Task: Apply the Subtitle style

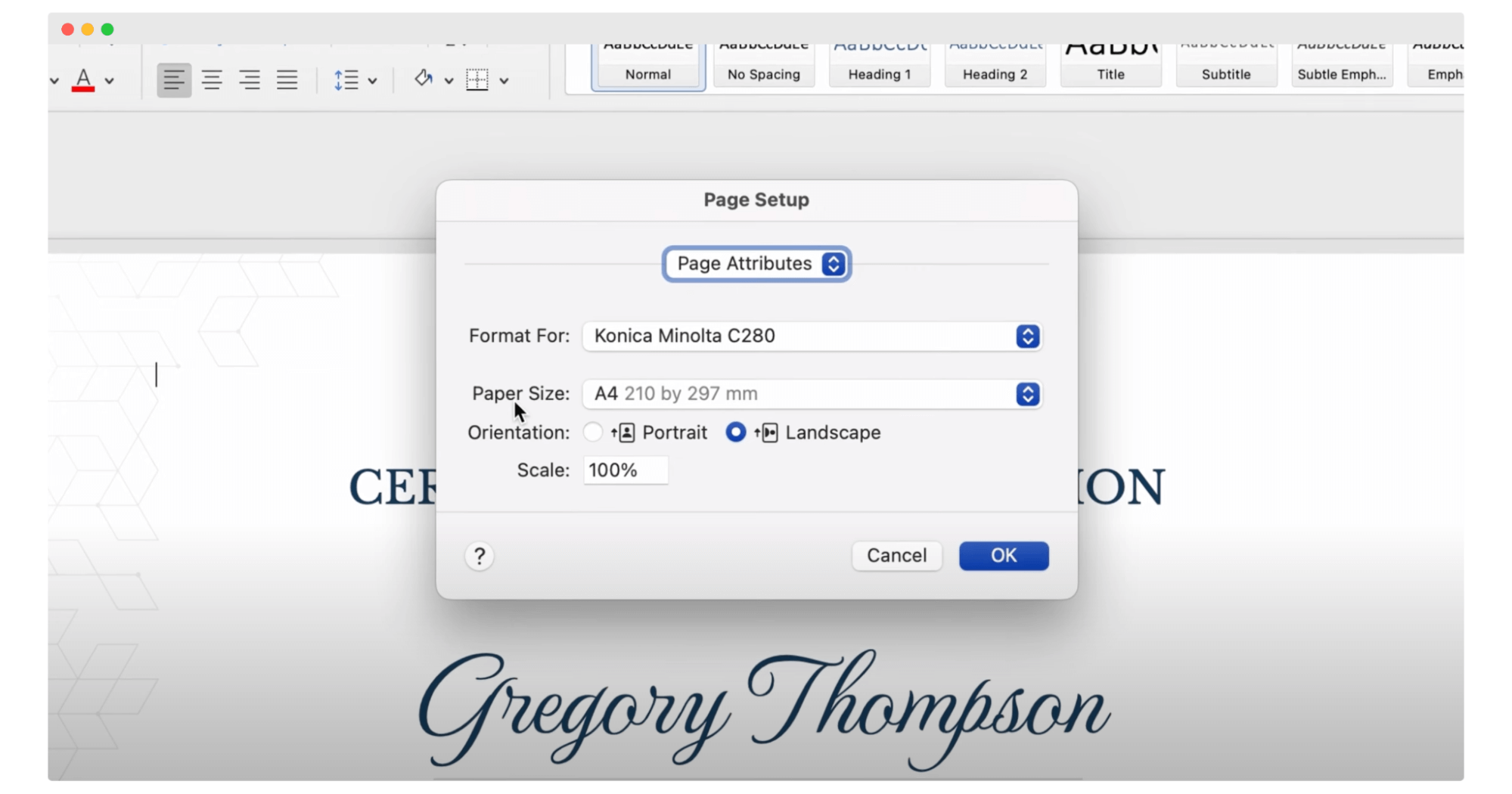Action: click(x=1226, y=66)
